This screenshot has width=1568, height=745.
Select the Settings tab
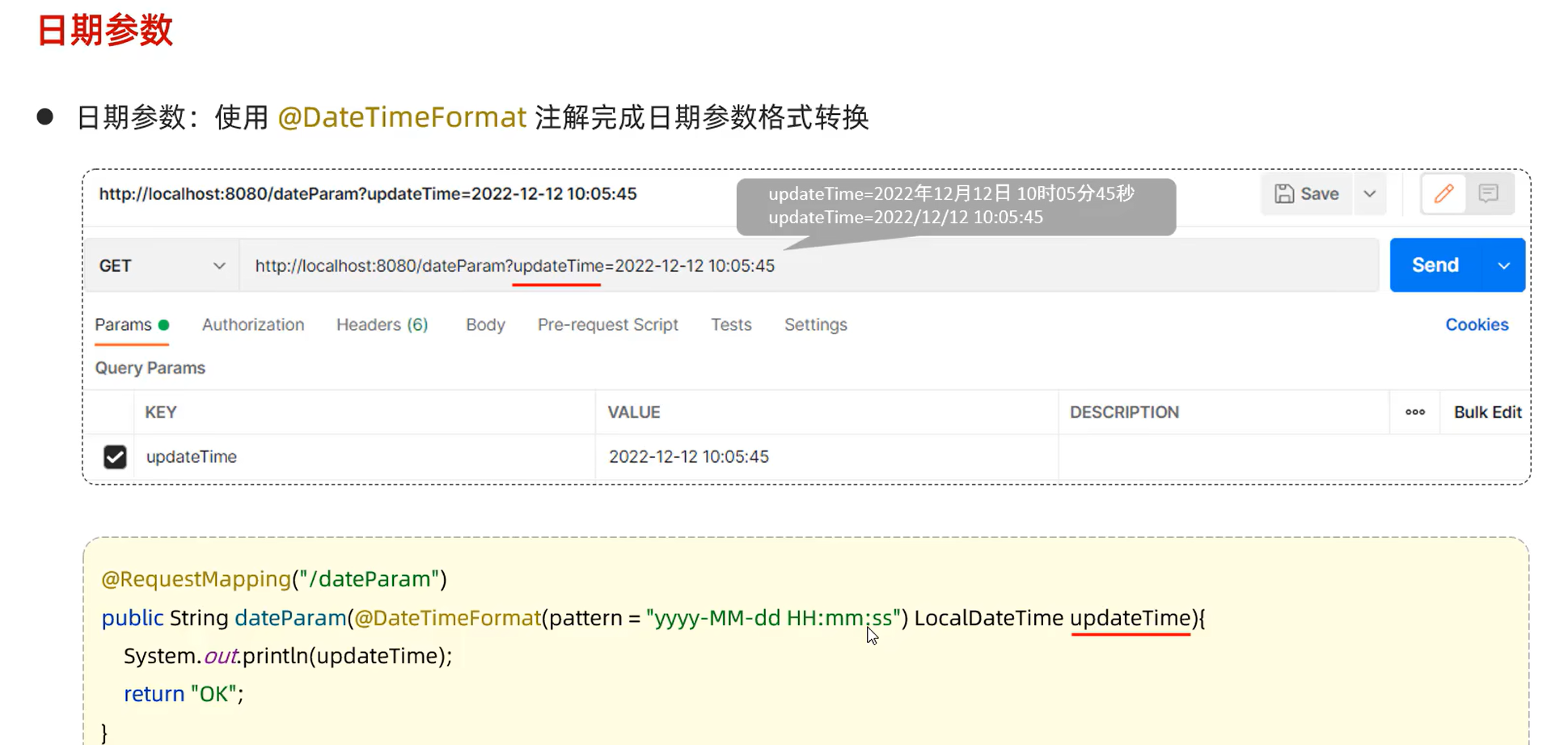(x=815, y=324)
